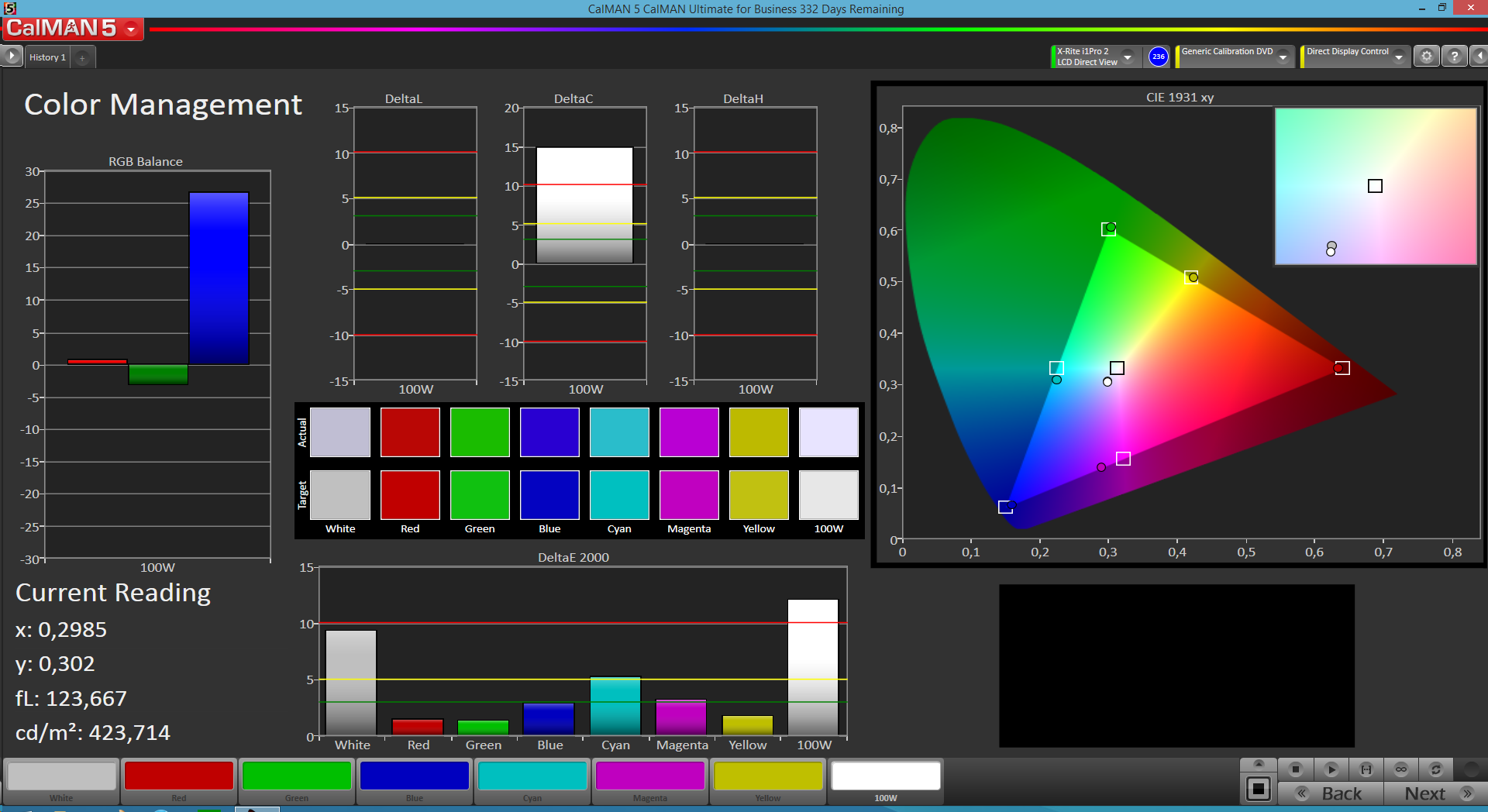Click the Target Yellow color patch
The width and height of the screenshot is (1488, 812).
[759, 494]
